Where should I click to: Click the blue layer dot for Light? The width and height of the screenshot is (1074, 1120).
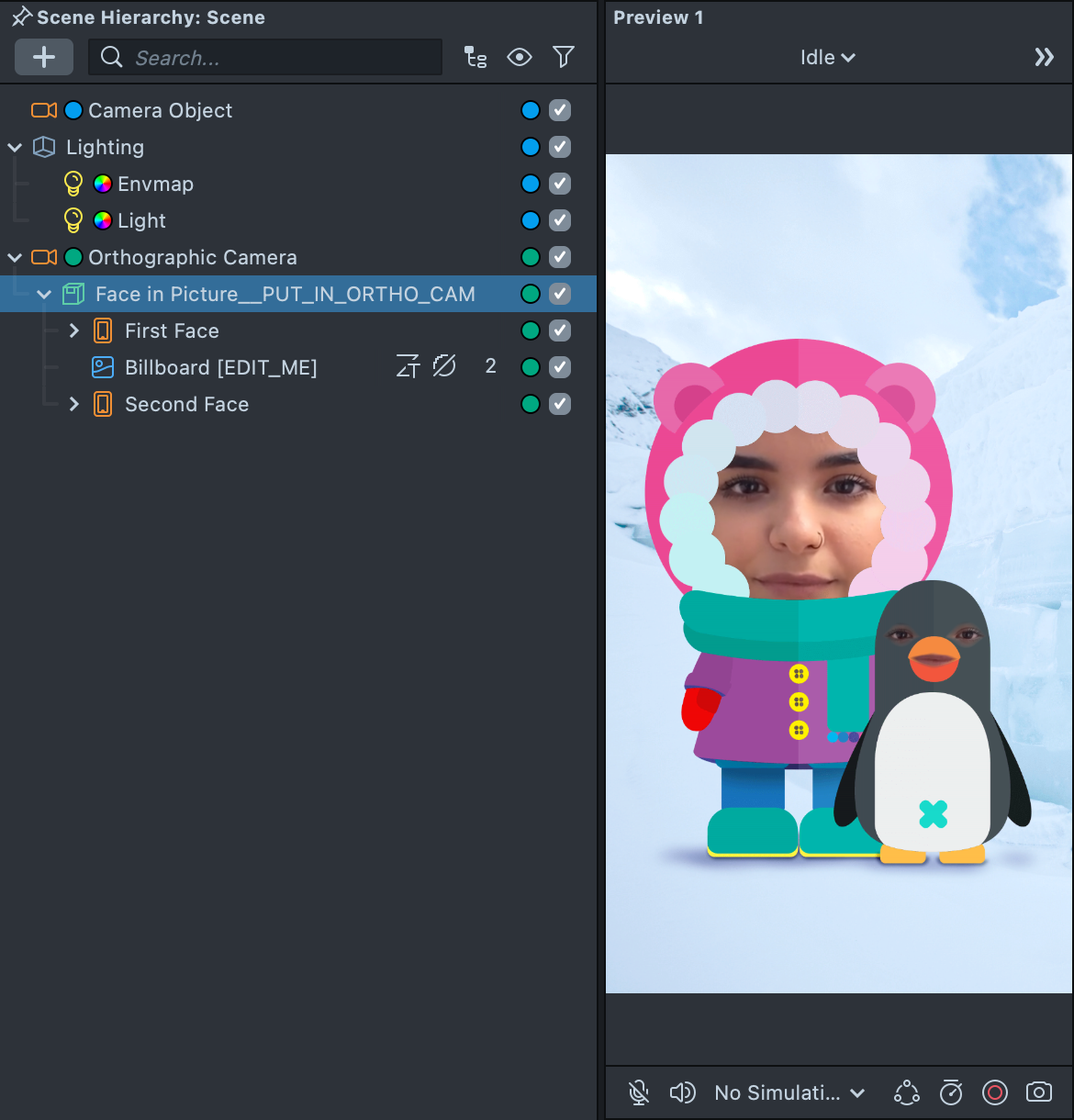click(531, 220)
